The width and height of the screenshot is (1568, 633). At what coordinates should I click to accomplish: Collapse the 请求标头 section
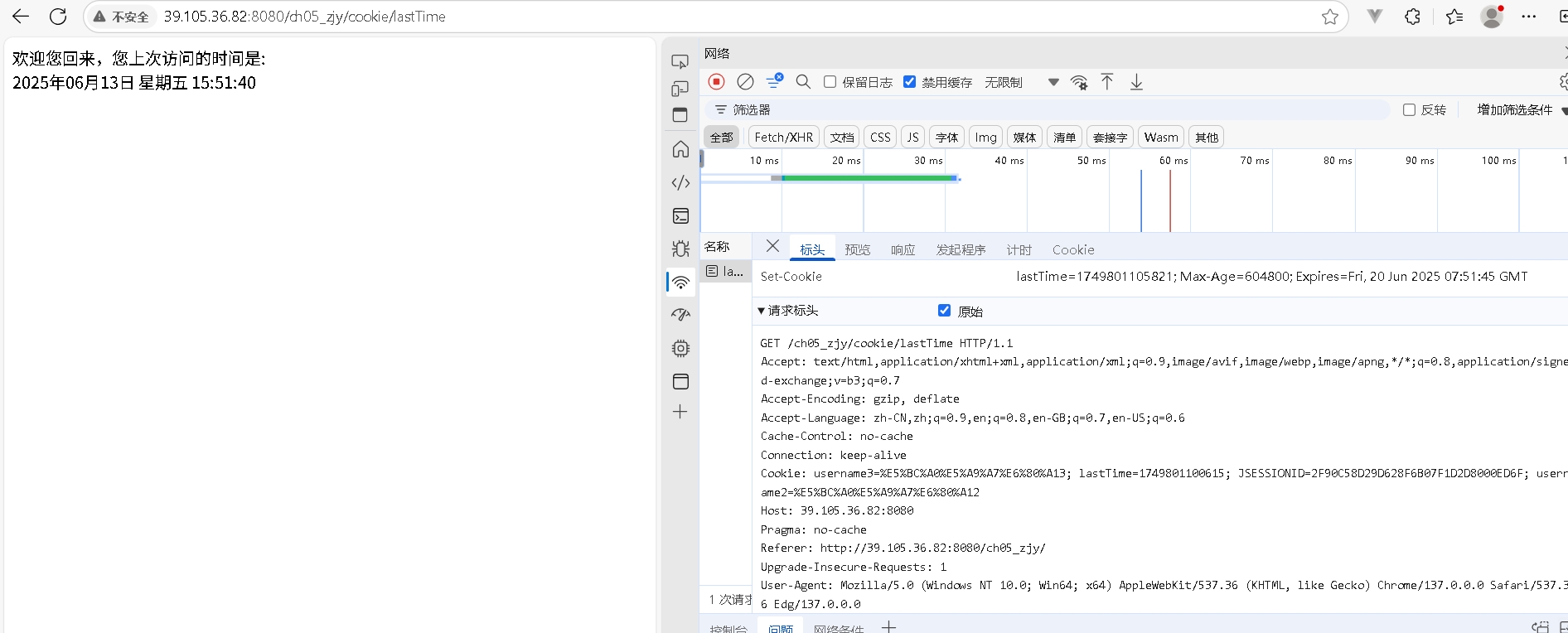click(x=762, y=311)
